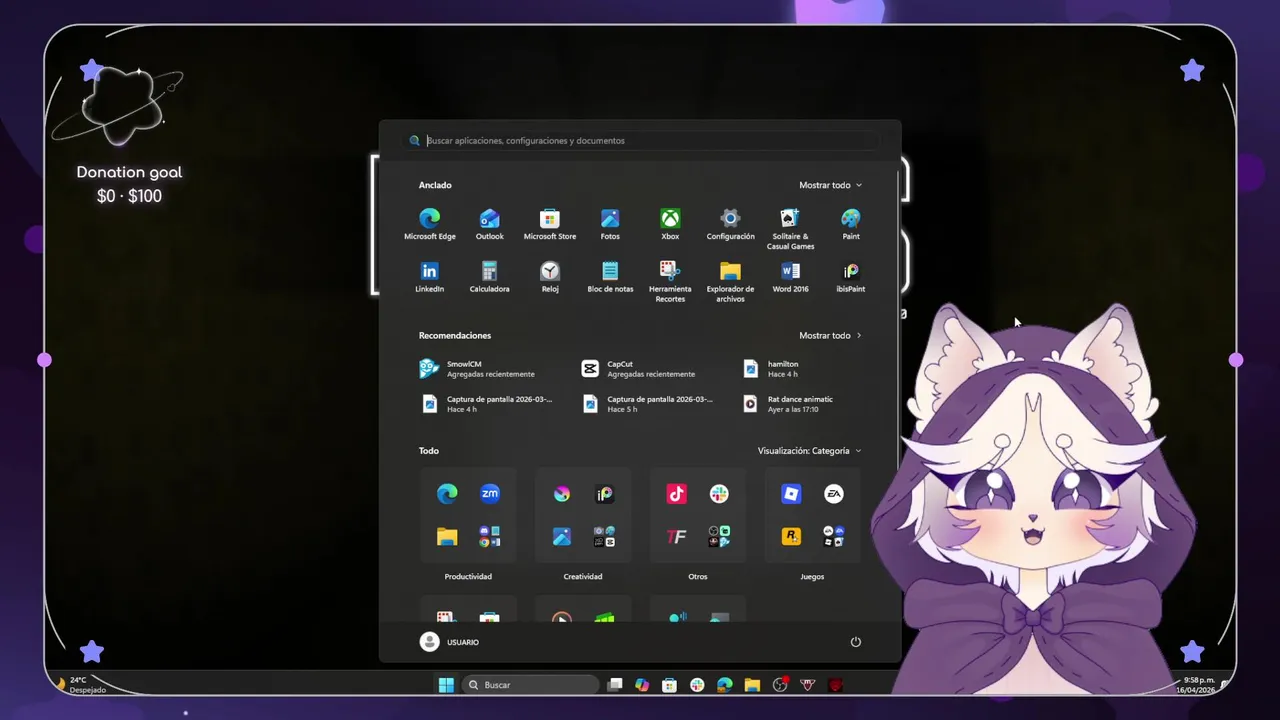Click the Windows Start button on taskbar
Viewport: 1280px width, 720px height.
tap(446, 685)
